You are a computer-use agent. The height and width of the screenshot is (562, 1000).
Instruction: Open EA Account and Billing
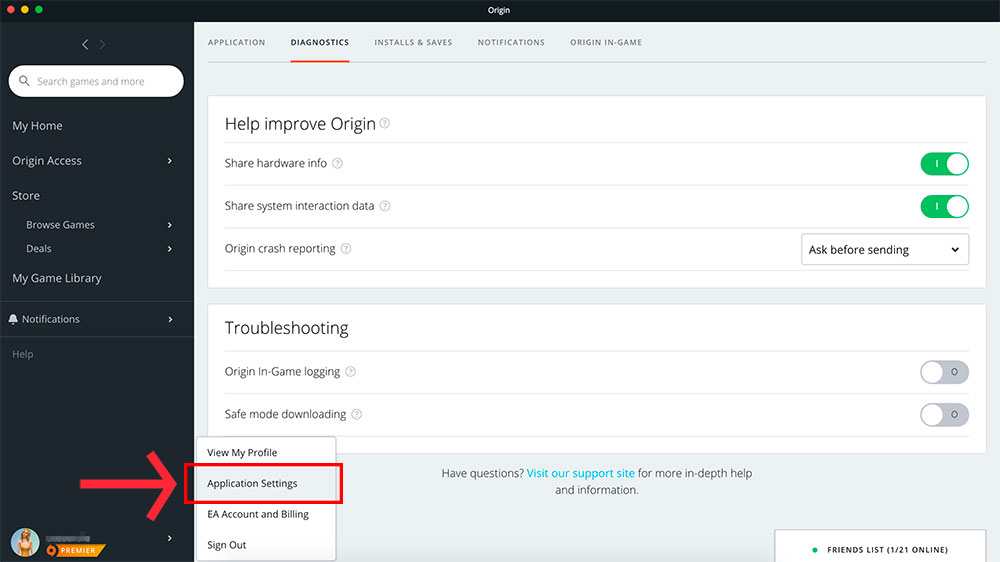pyautogui.click(x=266, y=514)
